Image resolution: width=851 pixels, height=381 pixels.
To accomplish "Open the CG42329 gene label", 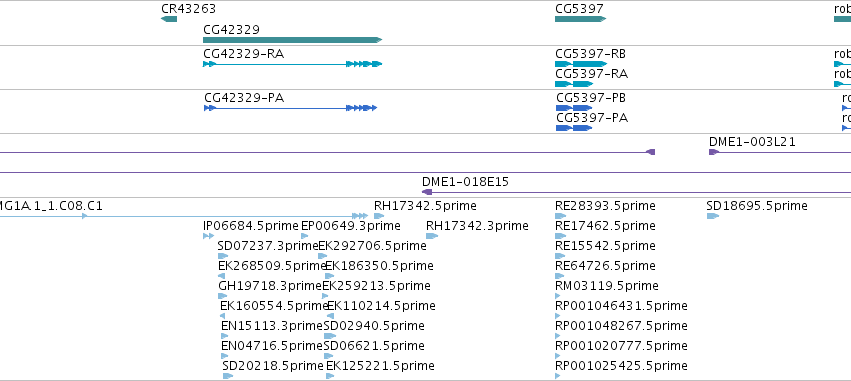I will (231, 29).
